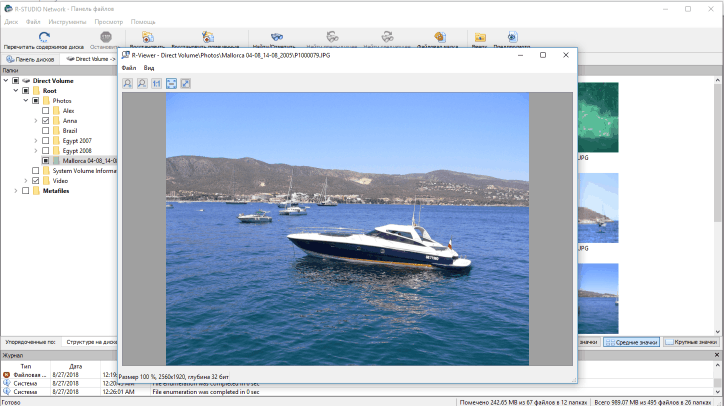Screen dimensions: 724x406
Task: Click the Brazil folder icon
Action: pyautogui.click(x=56, y=131)
